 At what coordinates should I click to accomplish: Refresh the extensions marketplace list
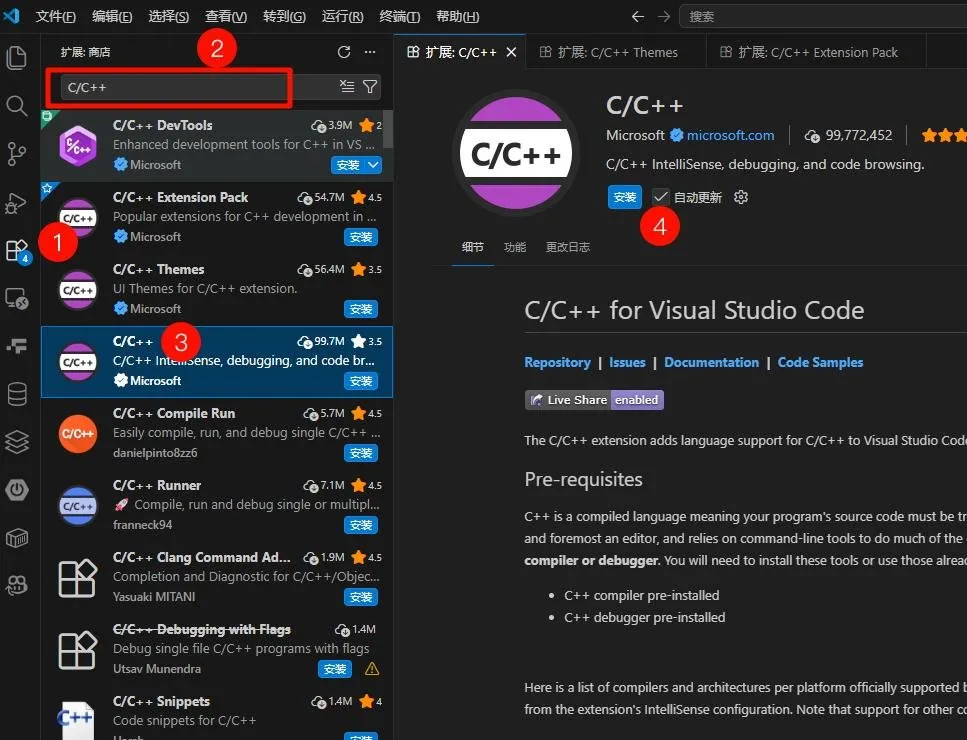[x=344, y=52]
